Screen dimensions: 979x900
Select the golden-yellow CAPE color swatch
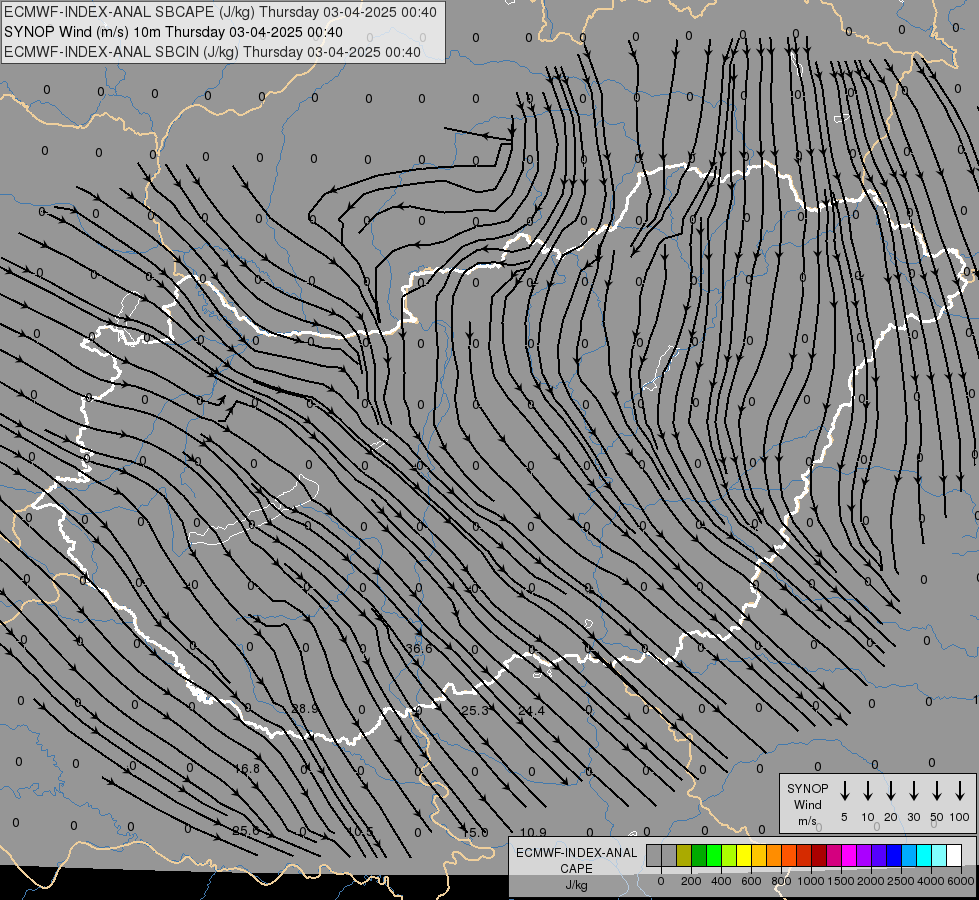(759, 855)
